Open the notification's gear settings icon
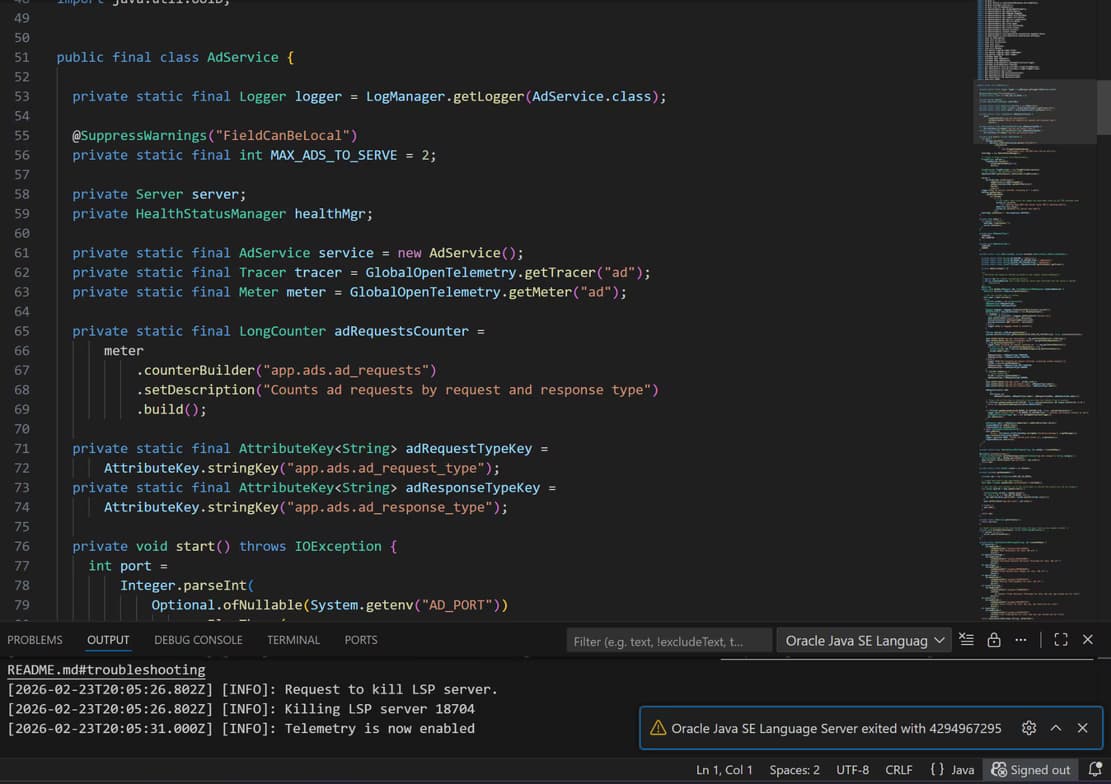Screen dimensions: 1111x784 tap(1029, 728)
